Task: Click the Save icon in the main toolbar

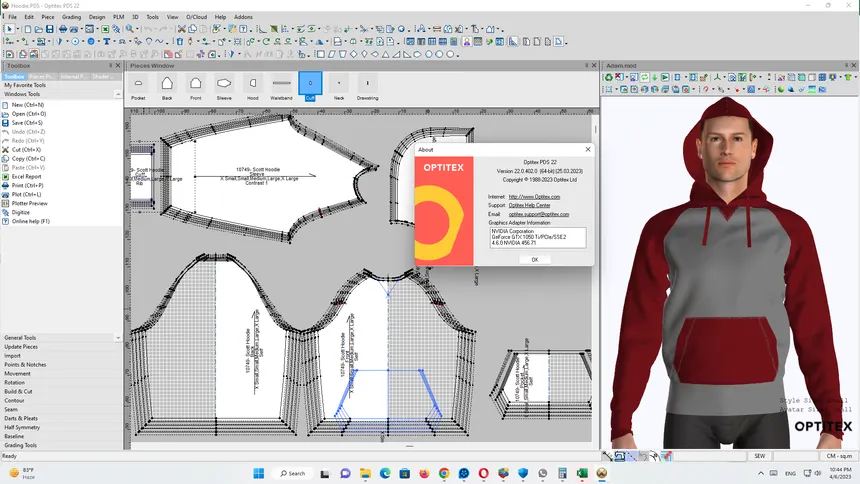Action: [49, 29]
